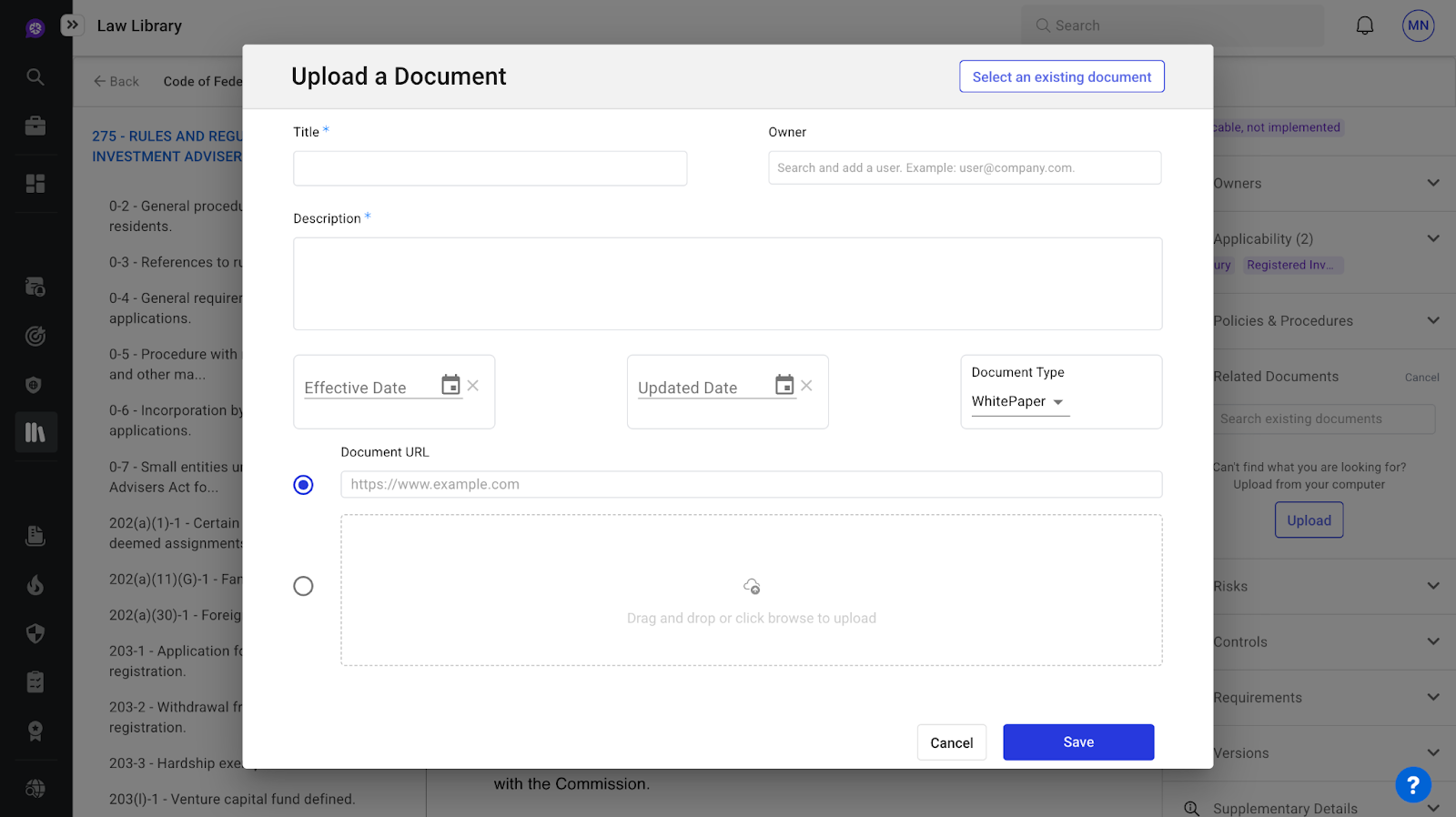This screenshot has width=1456, height=817.
Task: Select the file upload radio option
Action: point(303,586)
